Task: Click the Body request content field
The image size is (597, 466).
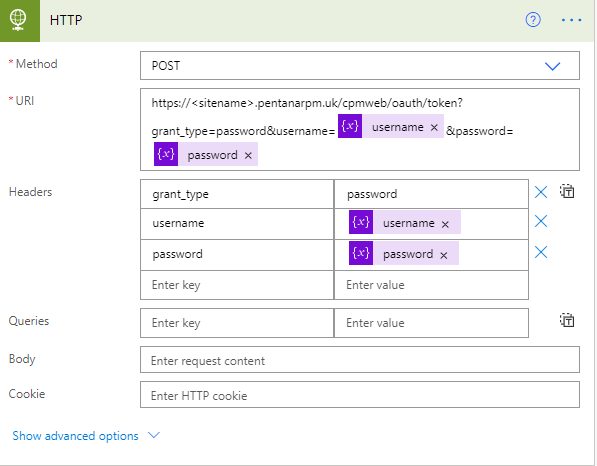Action: [x=360, y=360]
